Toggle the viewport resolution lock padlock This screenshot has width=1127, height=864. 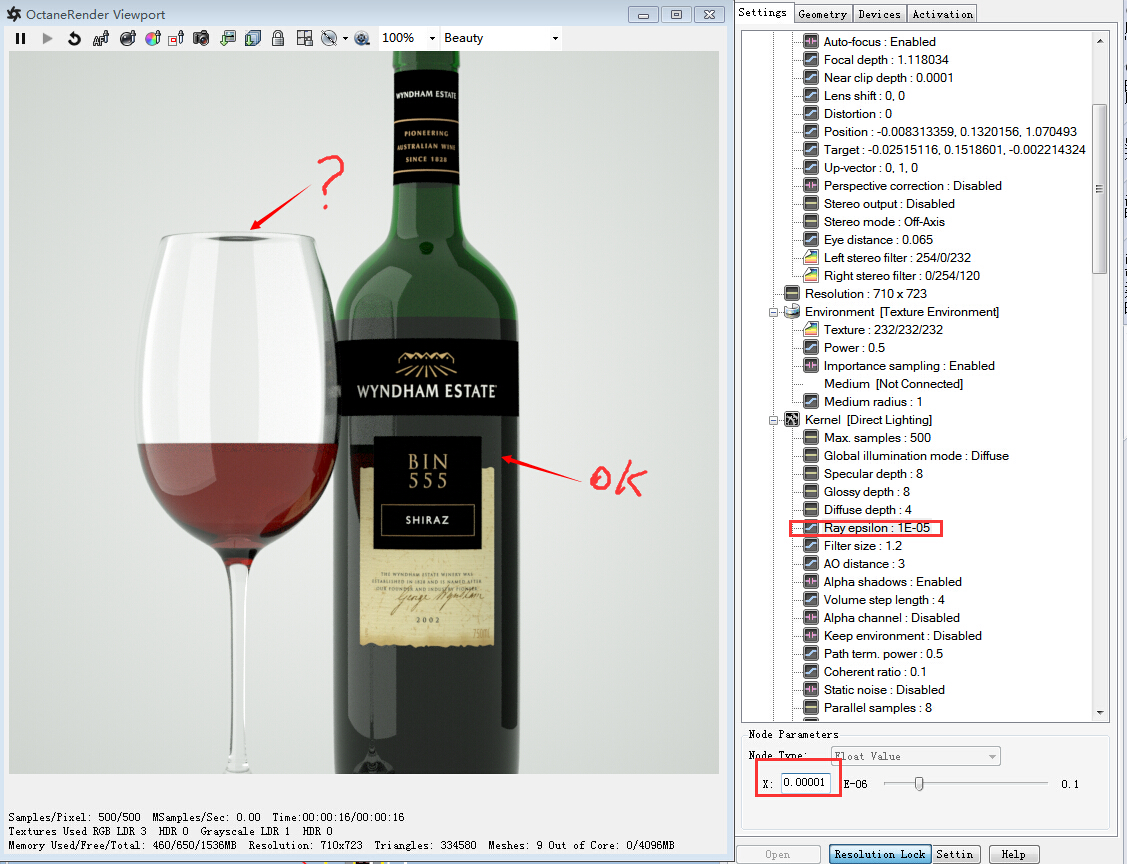278,39
